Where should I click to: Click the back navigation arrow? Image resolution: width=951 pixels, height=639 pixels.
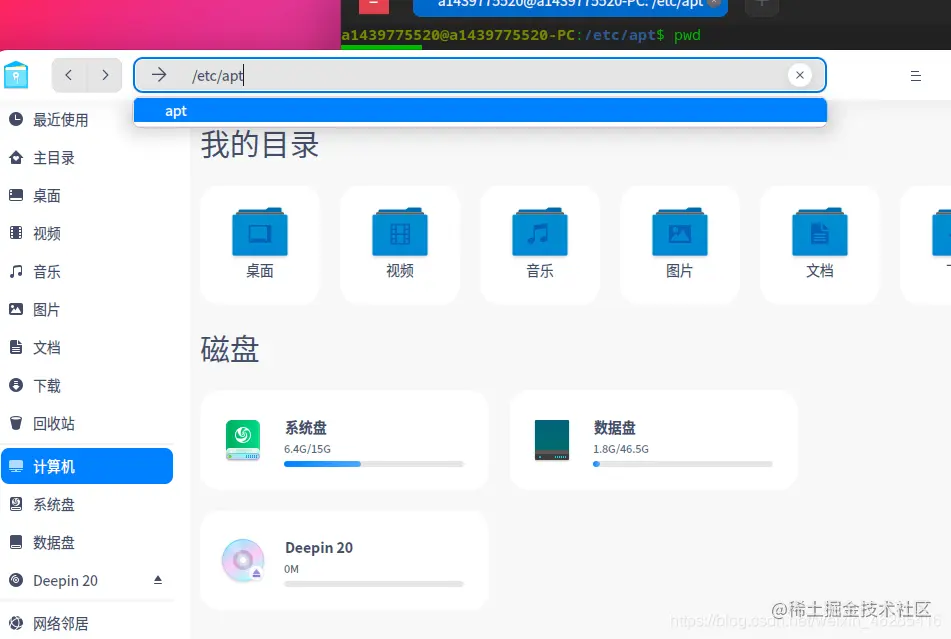(x=68, y=74)
